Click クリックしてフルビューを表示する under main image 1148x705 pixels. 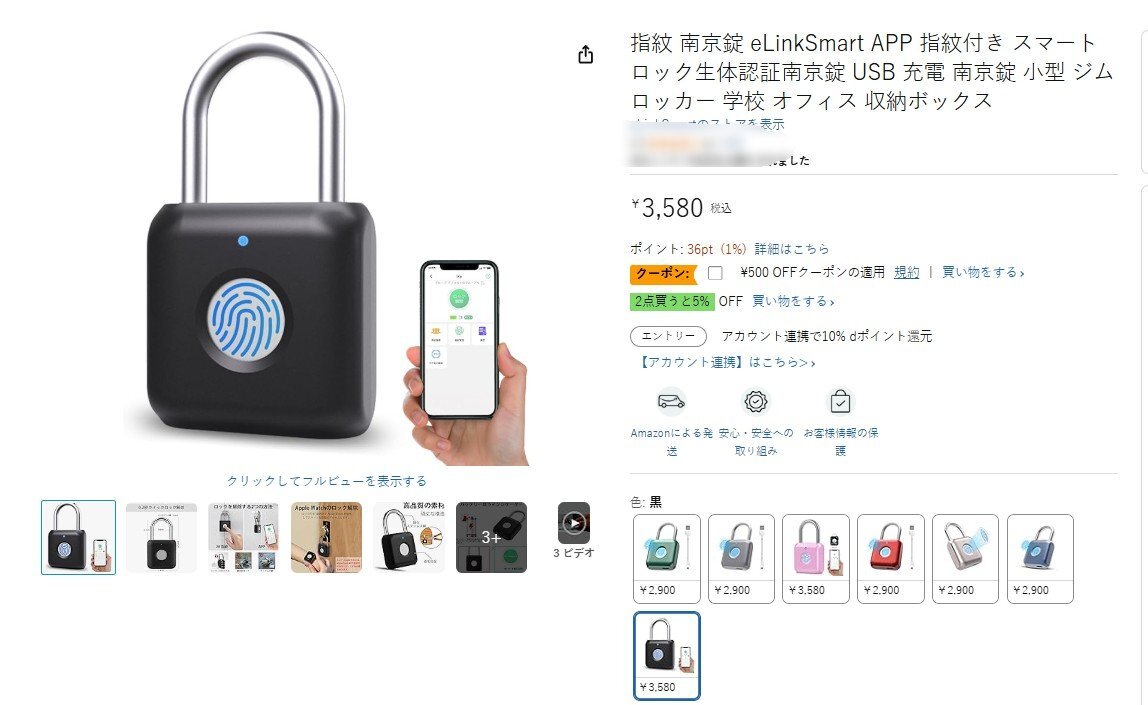[327, 481]
